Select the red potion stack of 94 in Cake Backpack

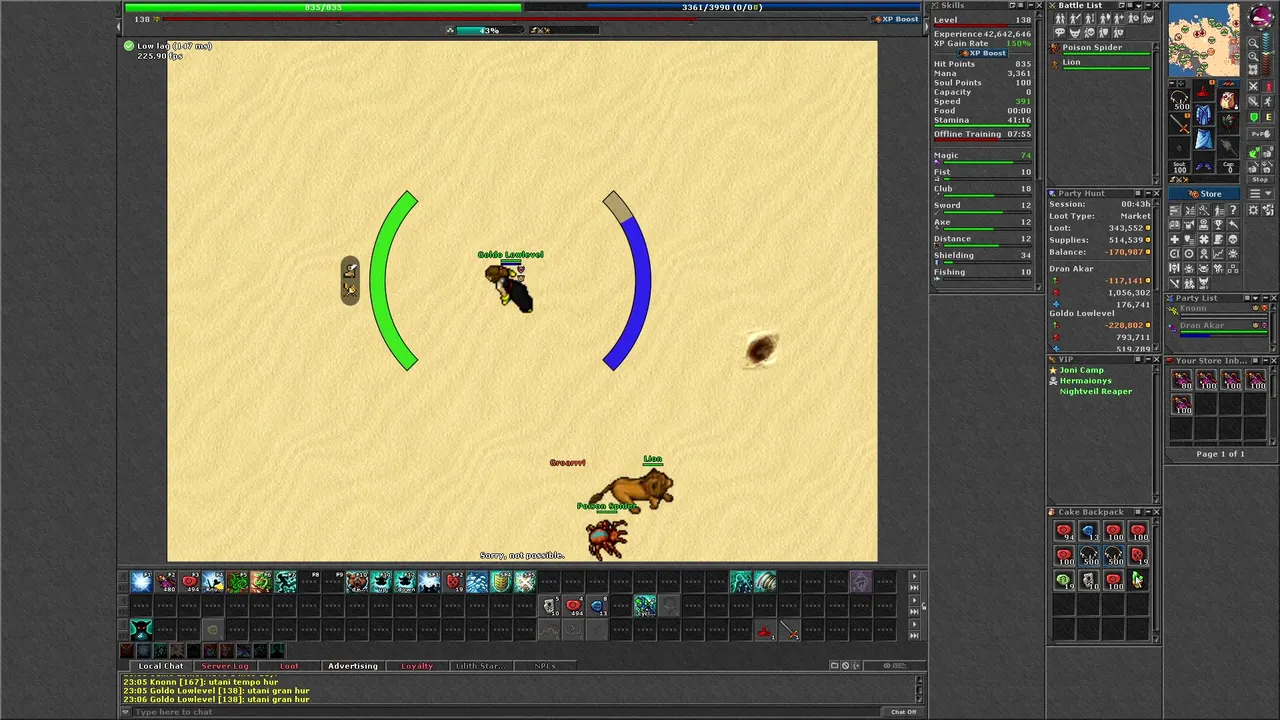(x=1064, y=532)
